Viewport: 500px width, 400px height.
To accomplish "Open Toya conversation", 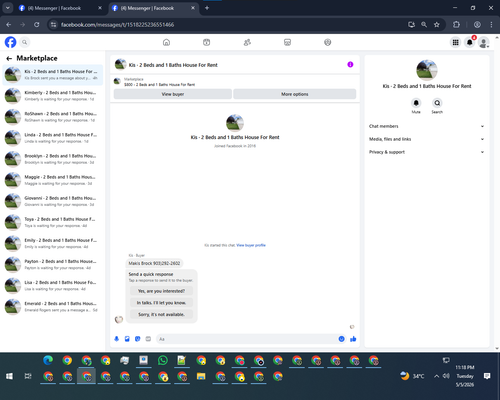I will (x=53, y=222).
